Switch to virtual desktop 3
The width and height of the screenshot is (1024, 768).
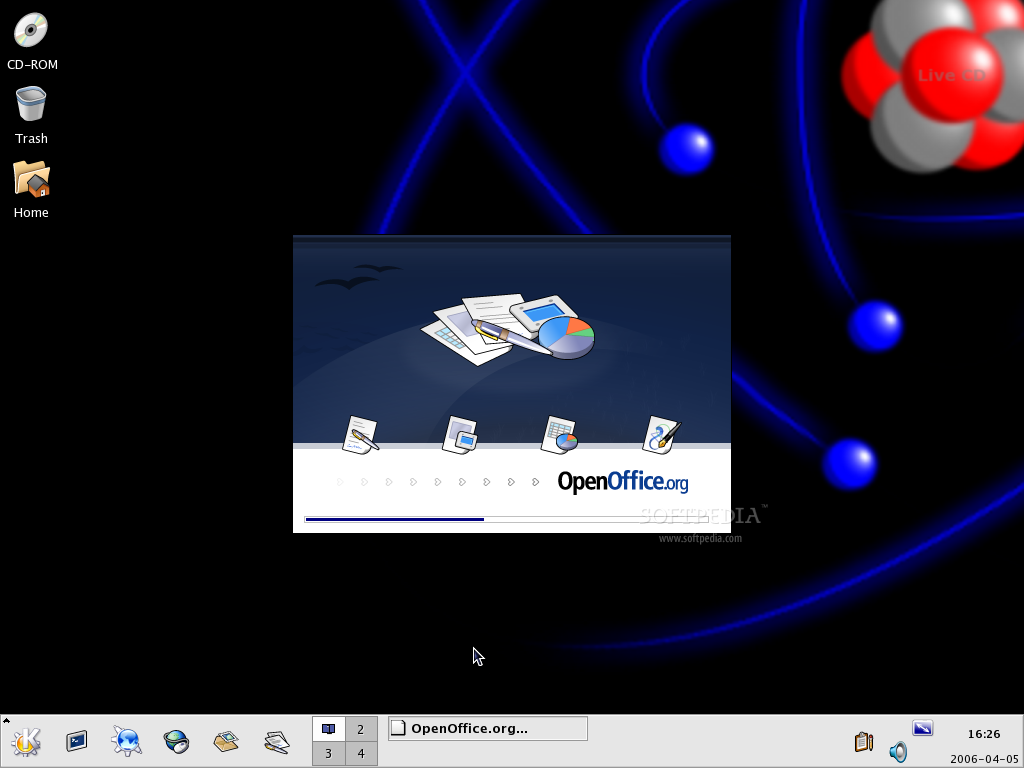[328, 754]
